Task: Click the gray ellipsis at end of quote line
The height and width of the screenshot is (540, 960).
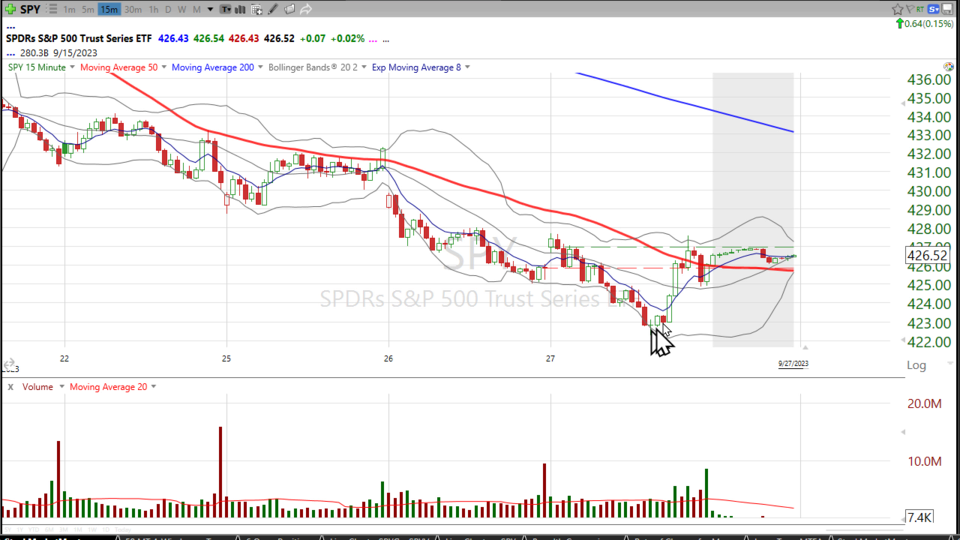Action: pyautogui.click(x=386, y=39)
